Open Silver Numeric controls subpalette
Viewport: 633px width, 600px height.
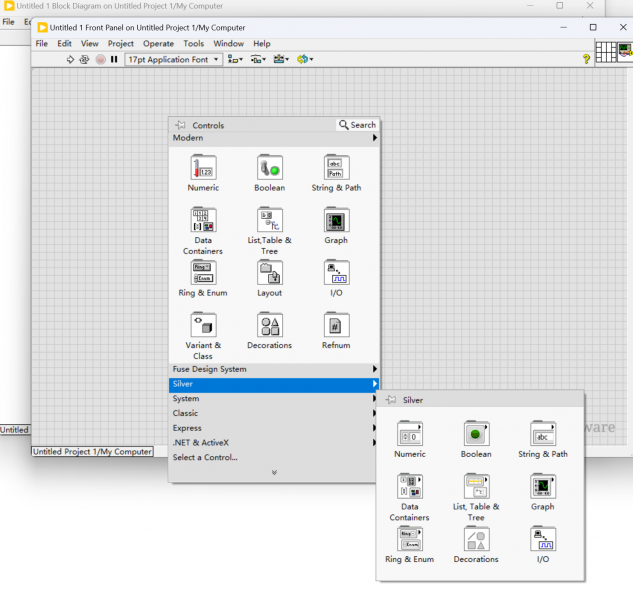(410, 439)
